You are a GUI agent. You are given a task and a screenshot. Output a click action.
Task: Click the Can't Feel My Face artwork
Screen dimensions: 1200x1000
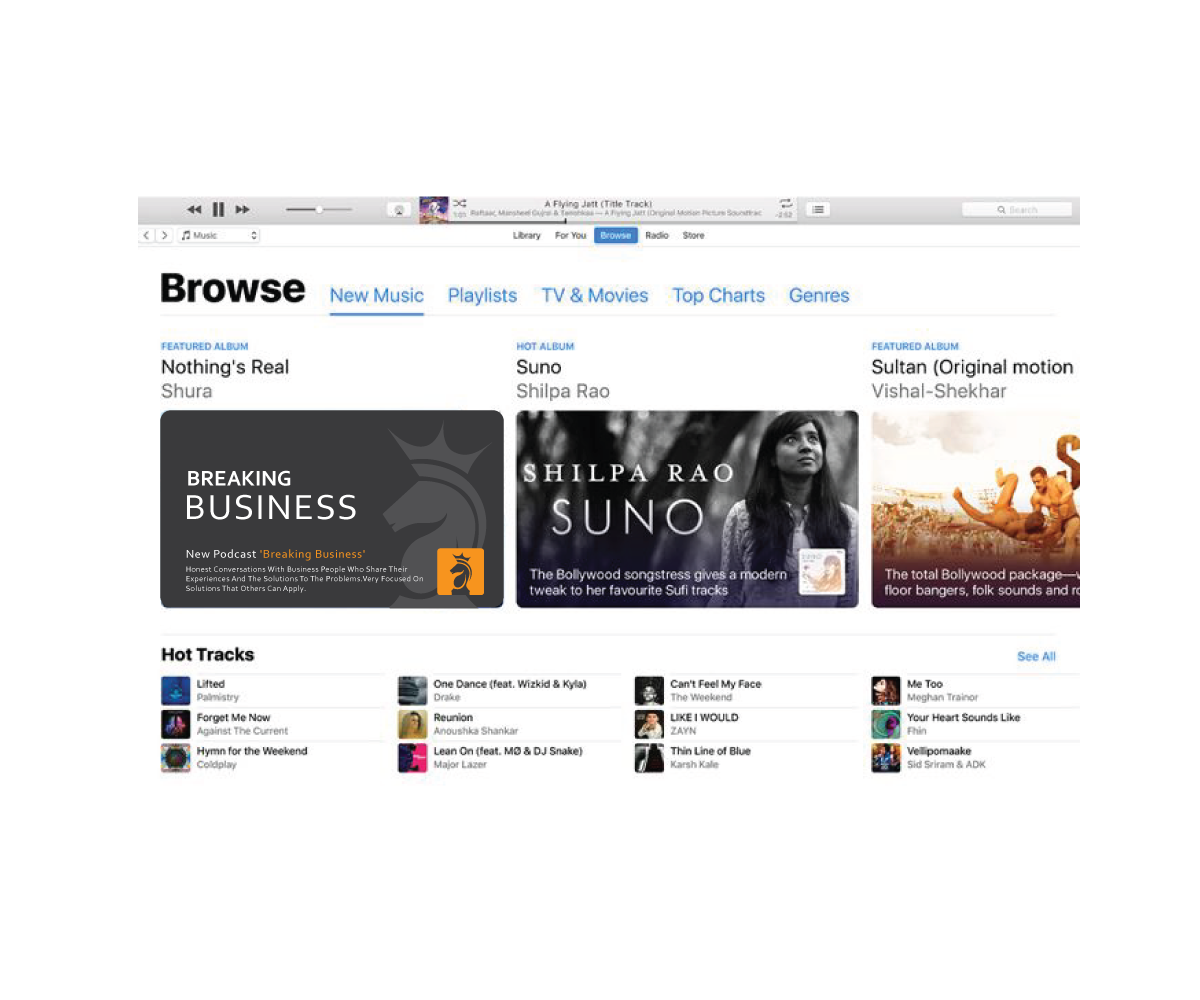tap(650, 691)
